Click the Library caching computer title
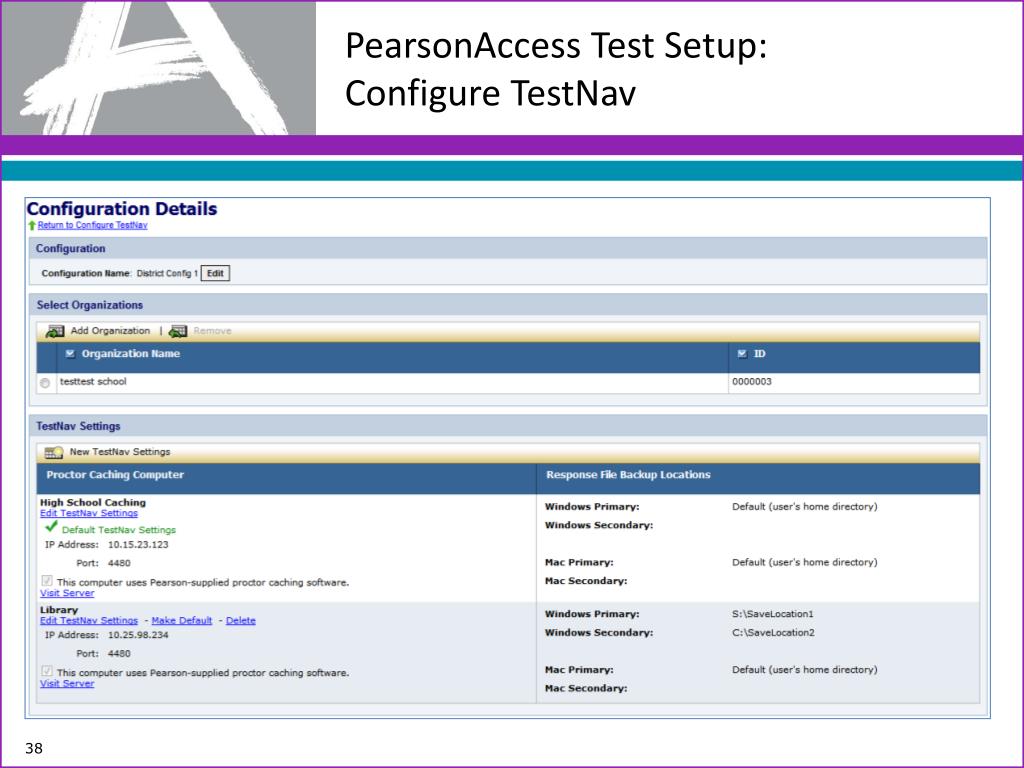Image resolution: width=1024 pixels, height=768 pixels. pos(59,610)
